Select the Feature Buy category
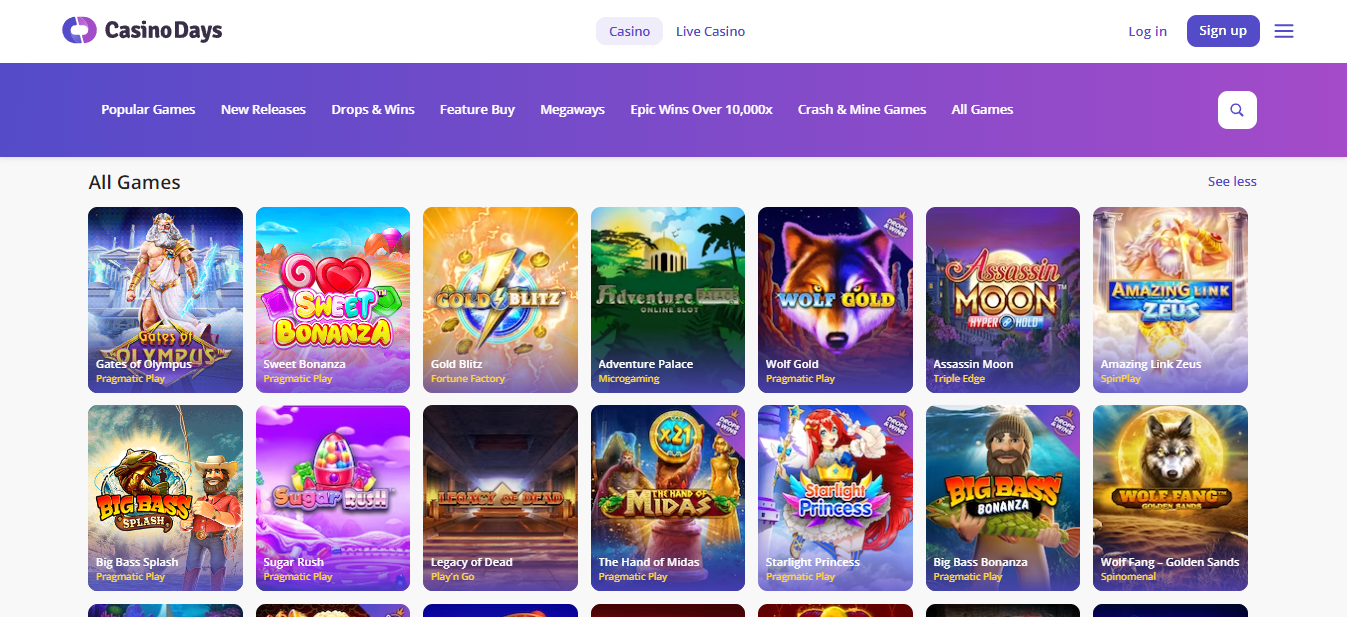The width and height of the screenshot is (1347, 617). coord(477,110)
